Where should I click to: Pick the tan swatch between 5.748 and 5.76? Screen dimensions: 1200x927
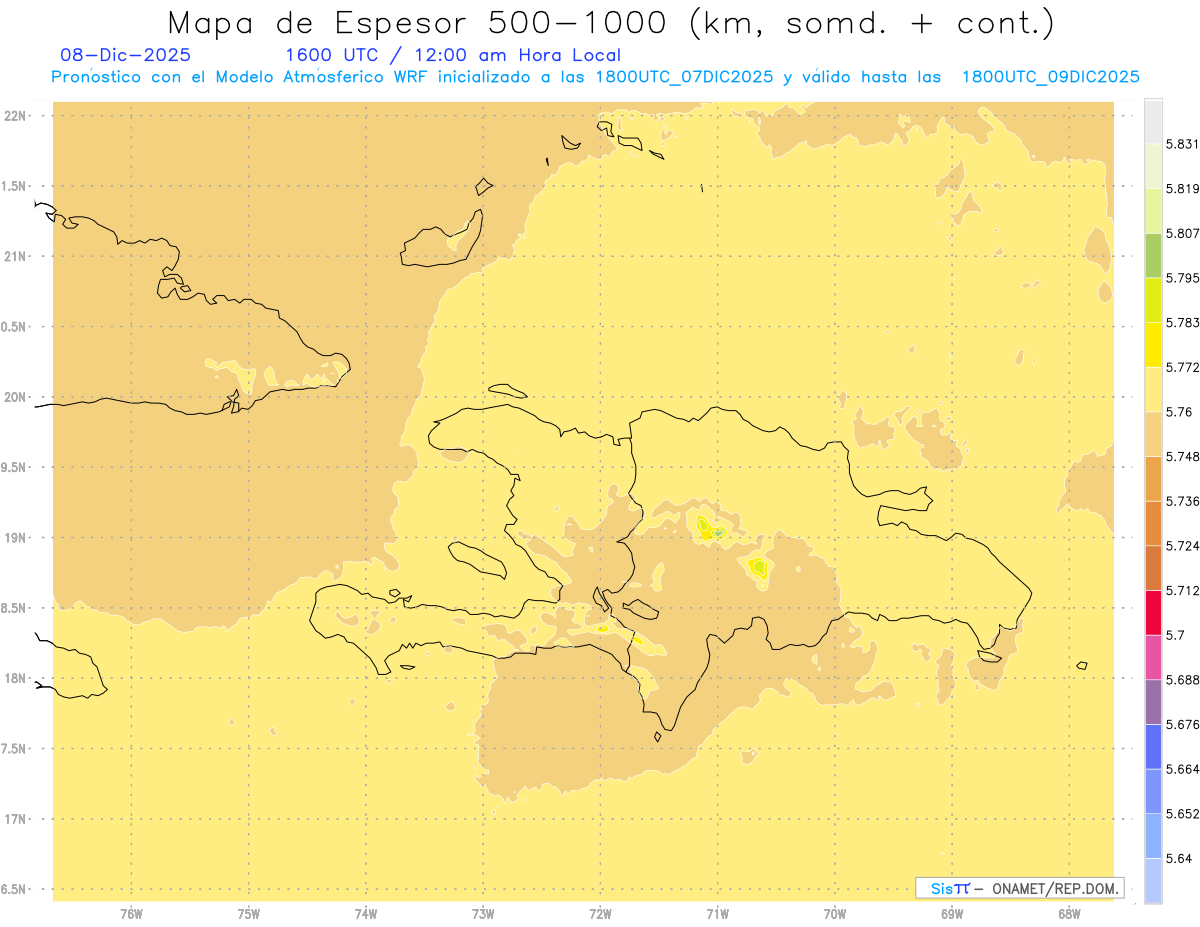coord(1153,434)
